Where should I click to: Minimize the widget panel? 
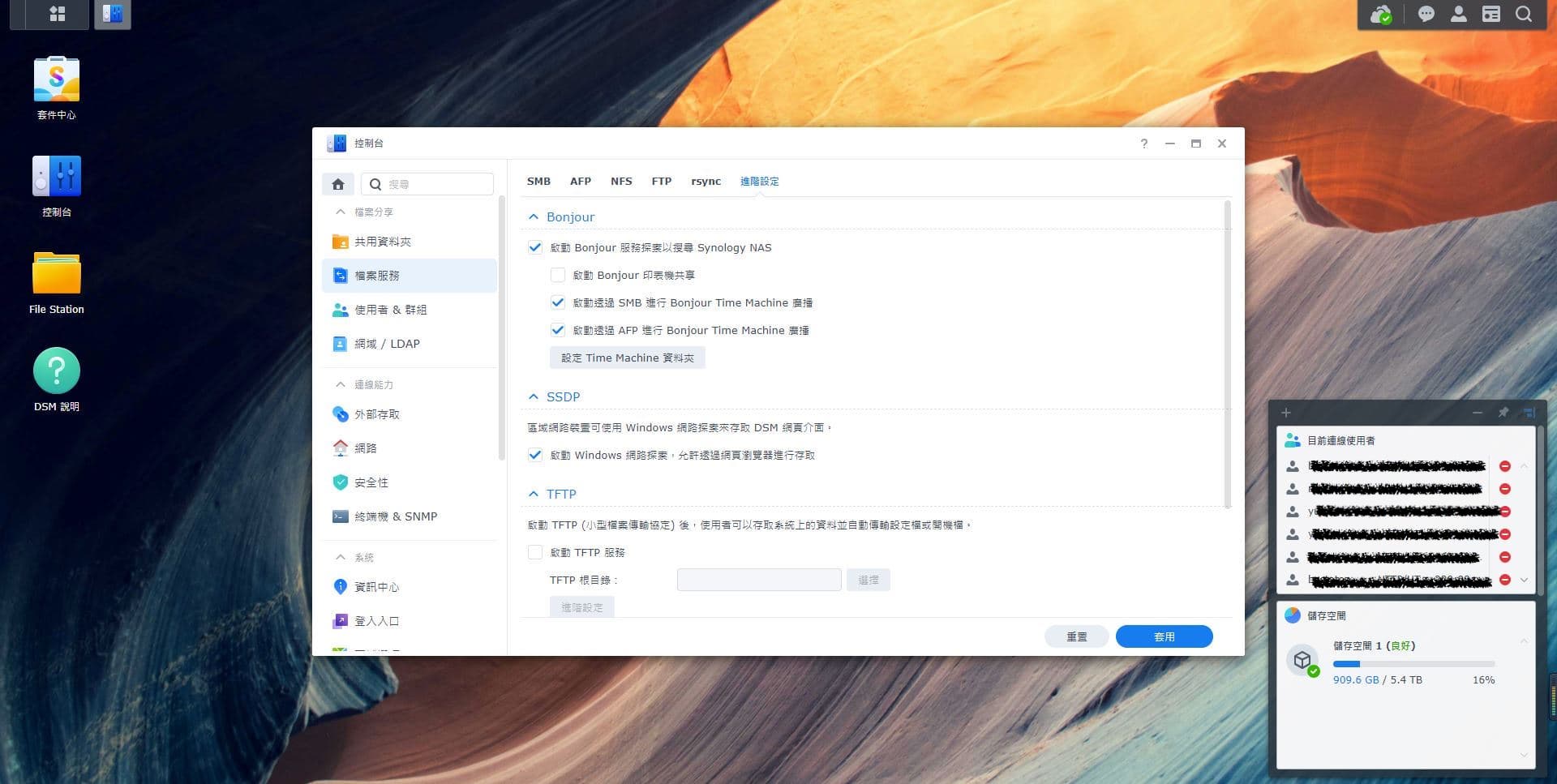tap(1478, 413)
